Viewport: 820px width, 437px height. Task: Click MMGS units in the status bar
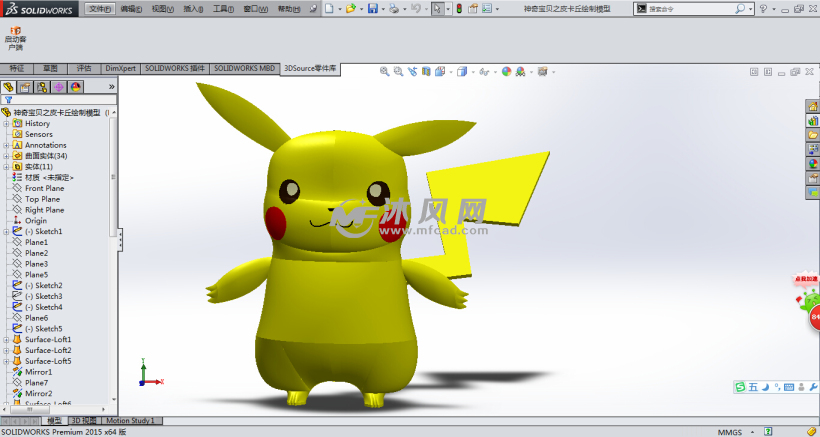pos(730,432)
